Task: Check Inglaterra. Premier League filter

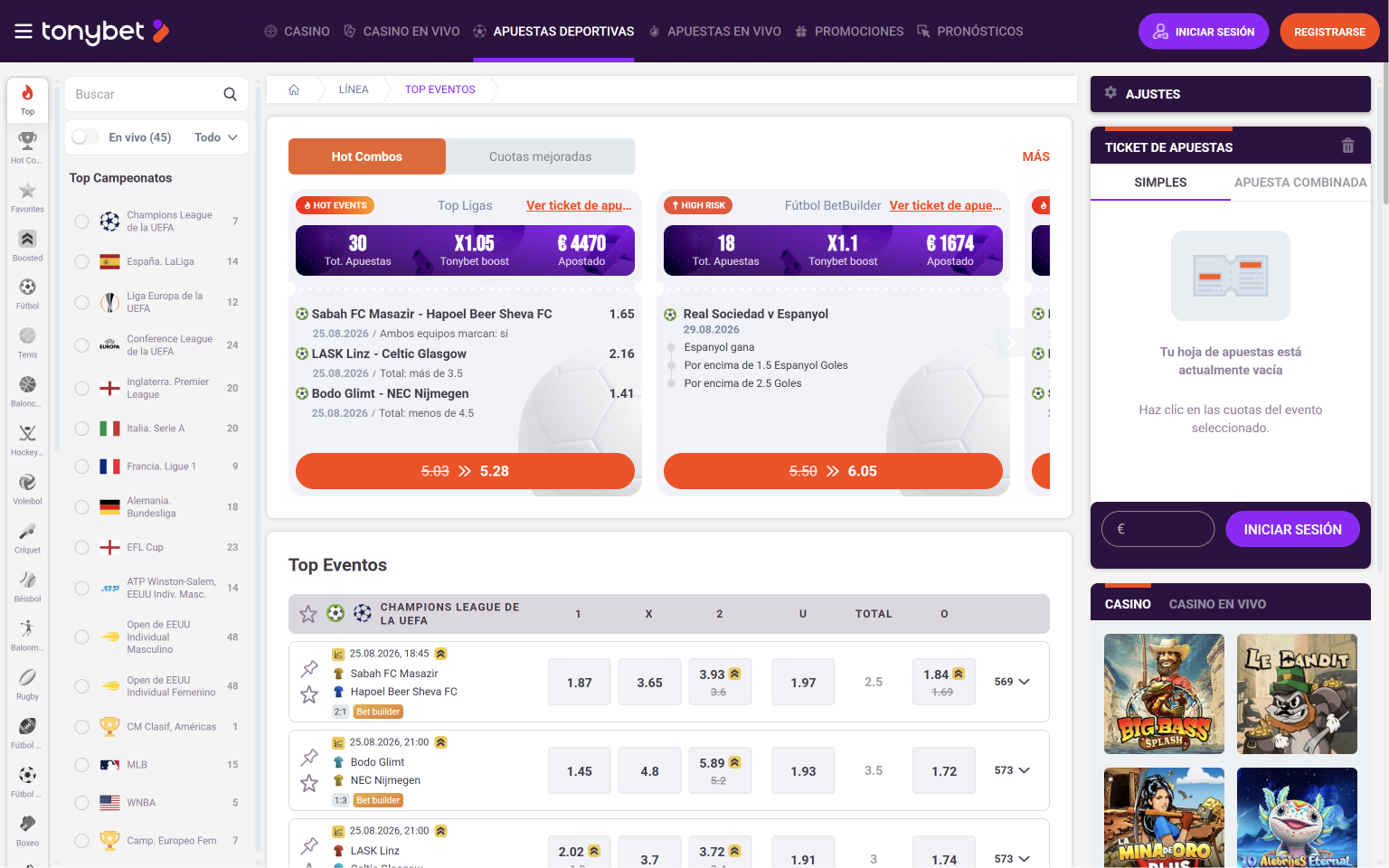Action: pos(81,388)
